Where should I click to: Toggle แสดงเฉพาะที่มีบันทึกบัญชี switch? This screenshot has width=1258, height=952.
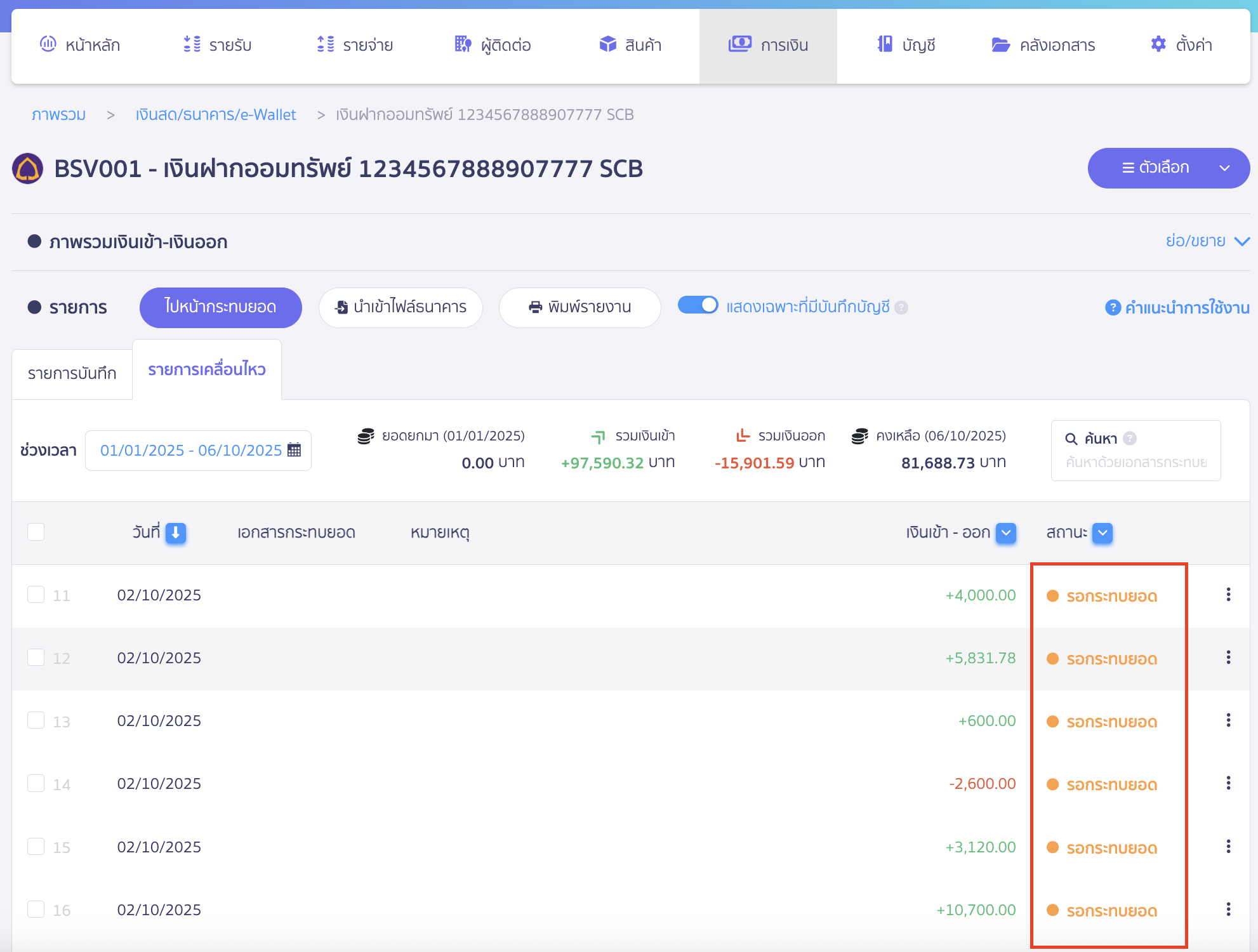tap(698, 305)
